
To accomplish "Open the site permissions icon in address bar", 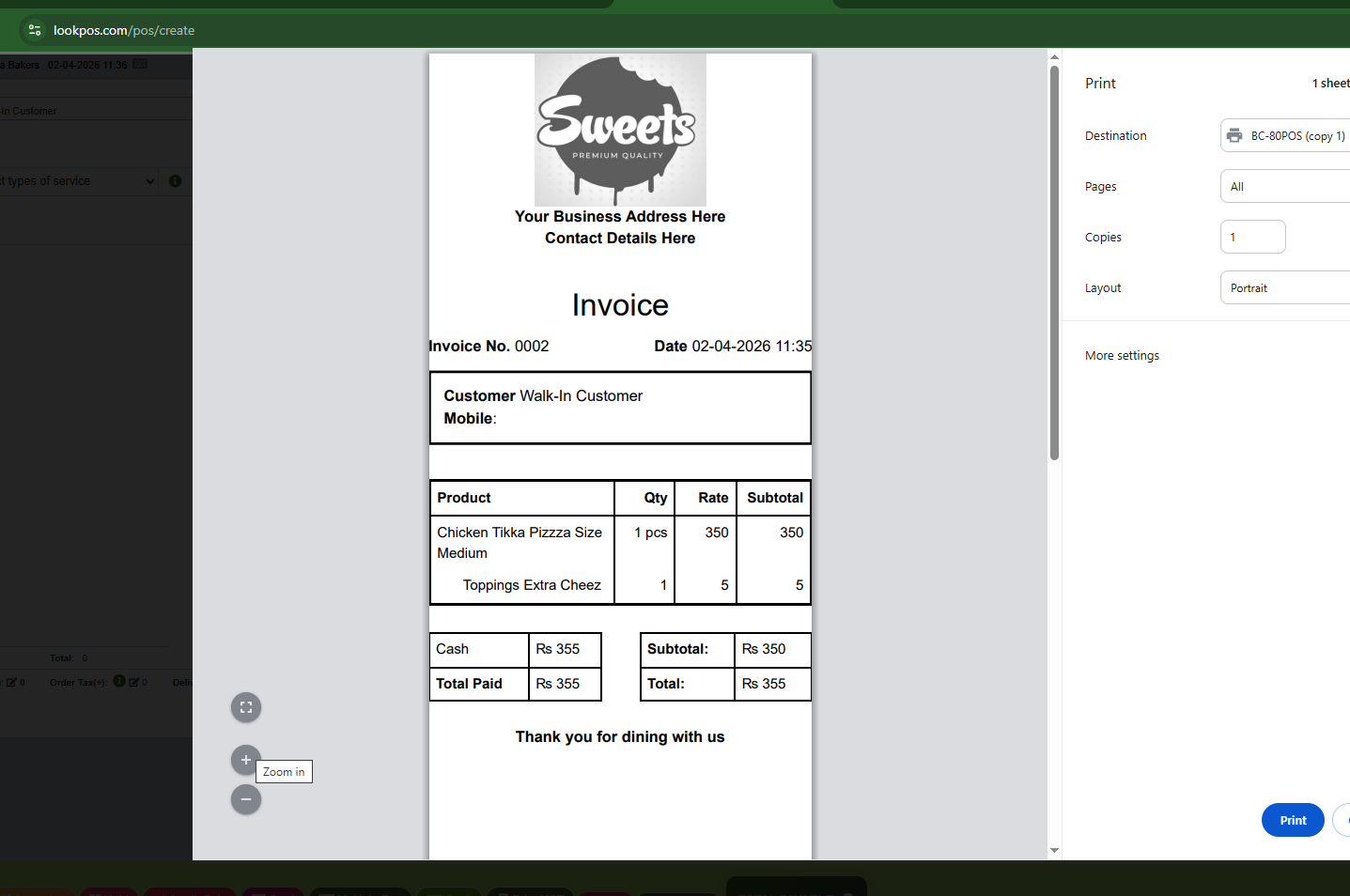I will 34,29.
